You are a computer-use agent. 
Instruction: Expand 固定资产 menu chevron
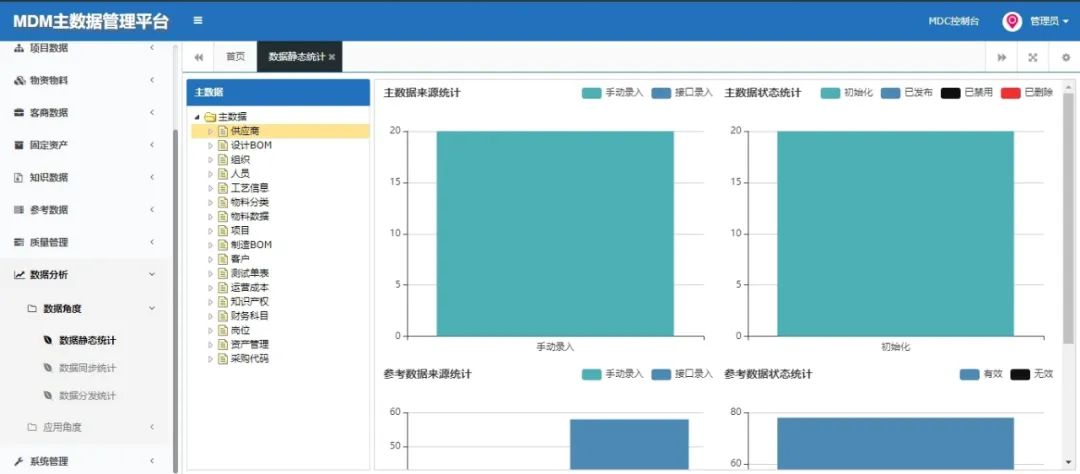click(x=152, y=145)
